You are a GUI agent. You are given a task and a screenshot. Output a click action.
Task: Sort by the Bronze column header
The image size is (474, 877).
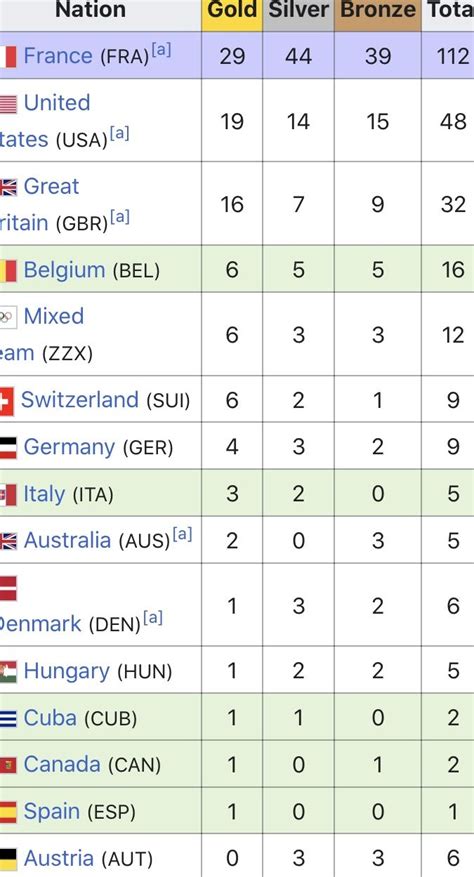click(x=378, y=10)
